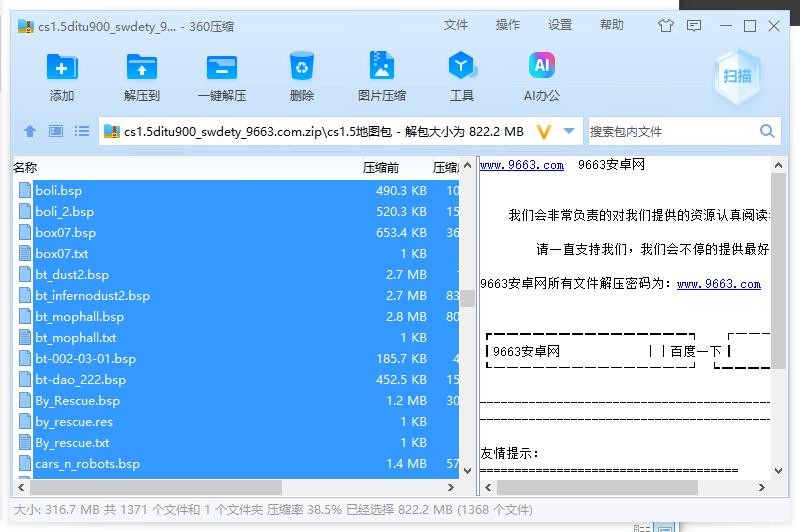800x532 pixels.
Task: Open www.9663.com password link in preview
Action: coord(718,284)
